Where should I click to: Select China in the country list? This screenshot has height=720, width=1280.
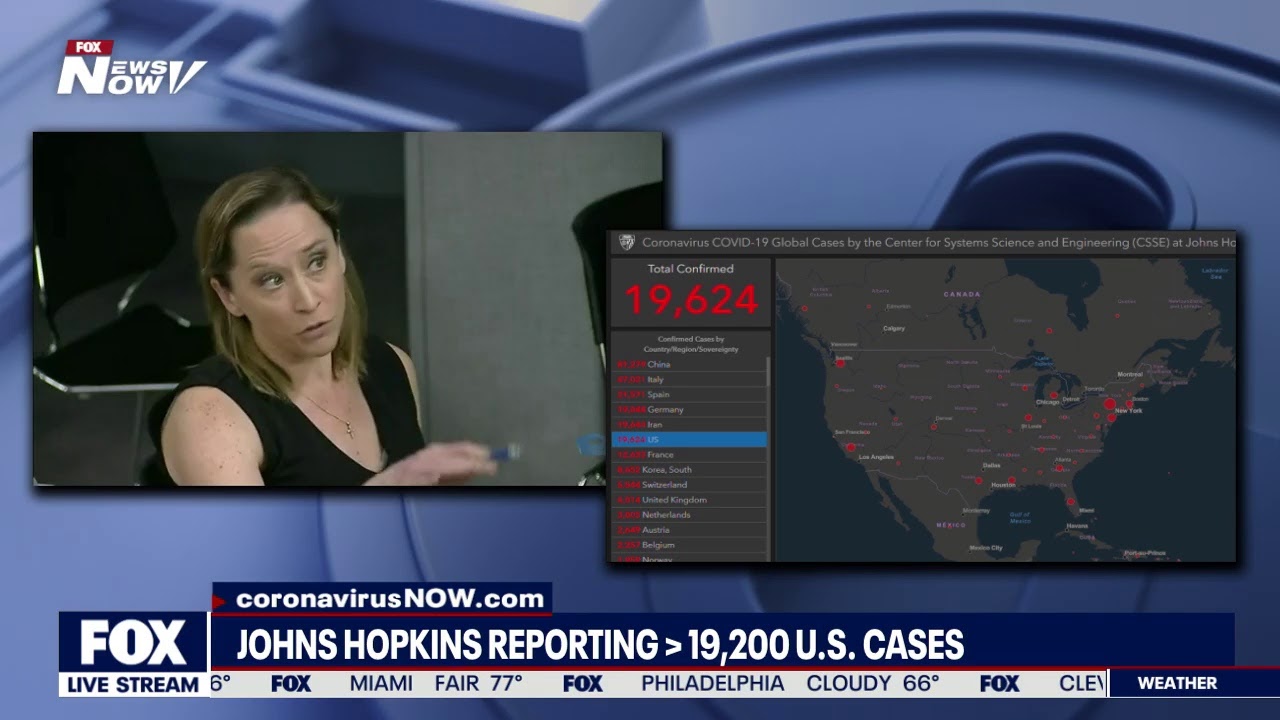(x=689, y=364)
